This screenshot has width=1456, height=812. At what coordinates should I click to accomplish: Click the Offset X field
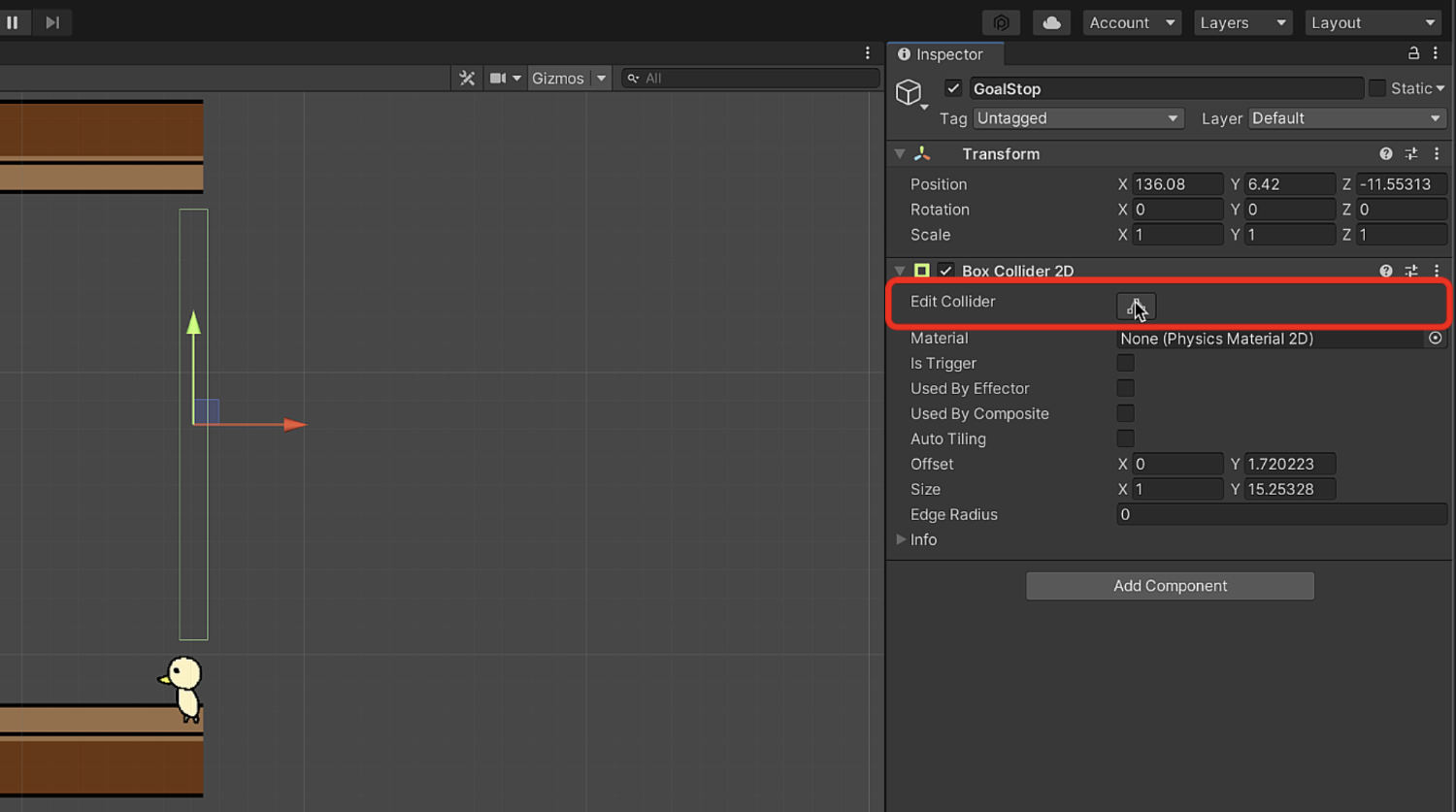1178,464
